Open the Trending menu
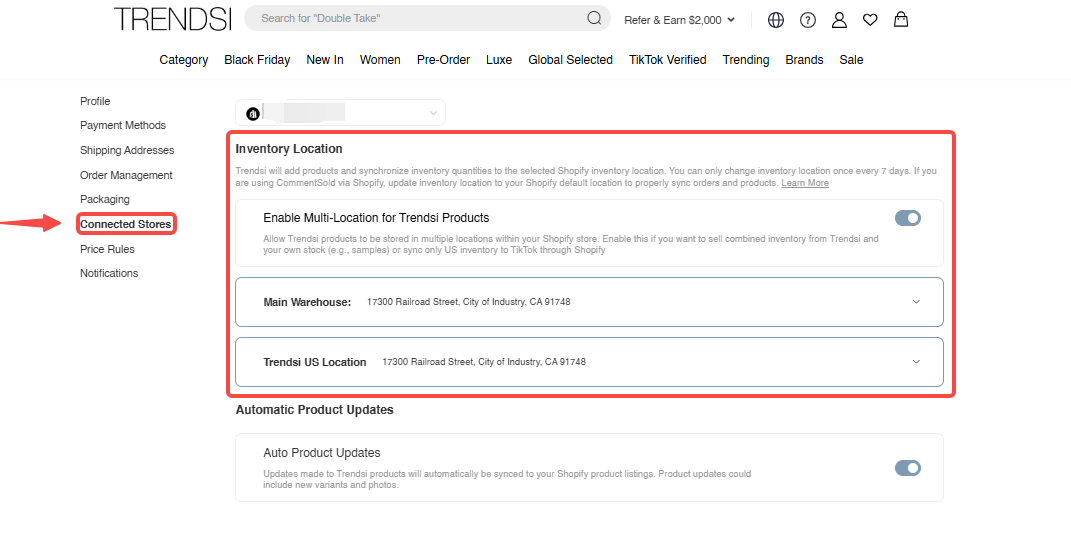 tap(746, 59)
